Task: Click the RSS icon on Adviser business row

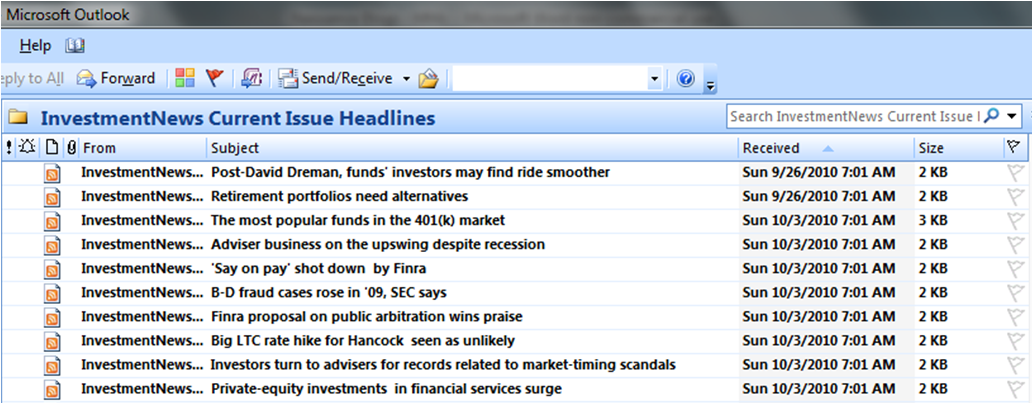Action: 53,245
